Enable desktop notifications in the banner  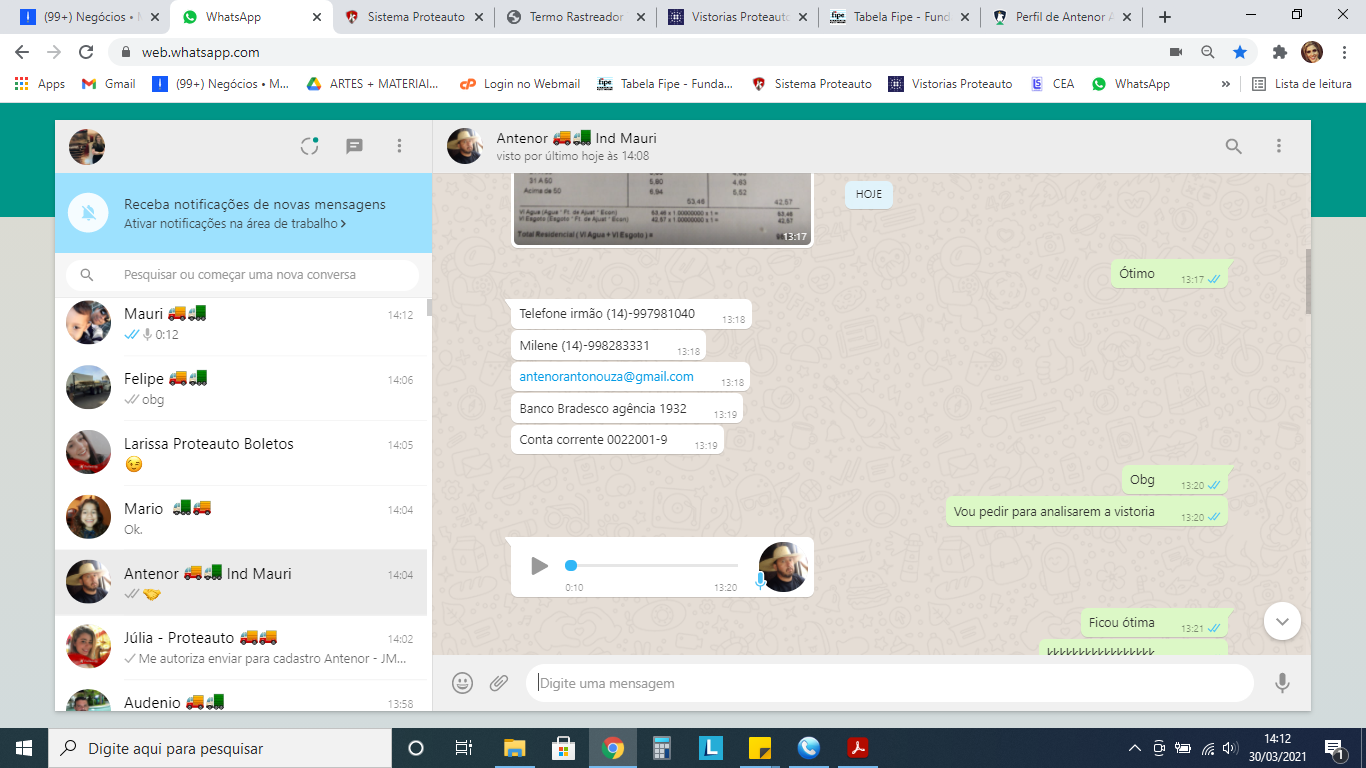click(235, 224)
